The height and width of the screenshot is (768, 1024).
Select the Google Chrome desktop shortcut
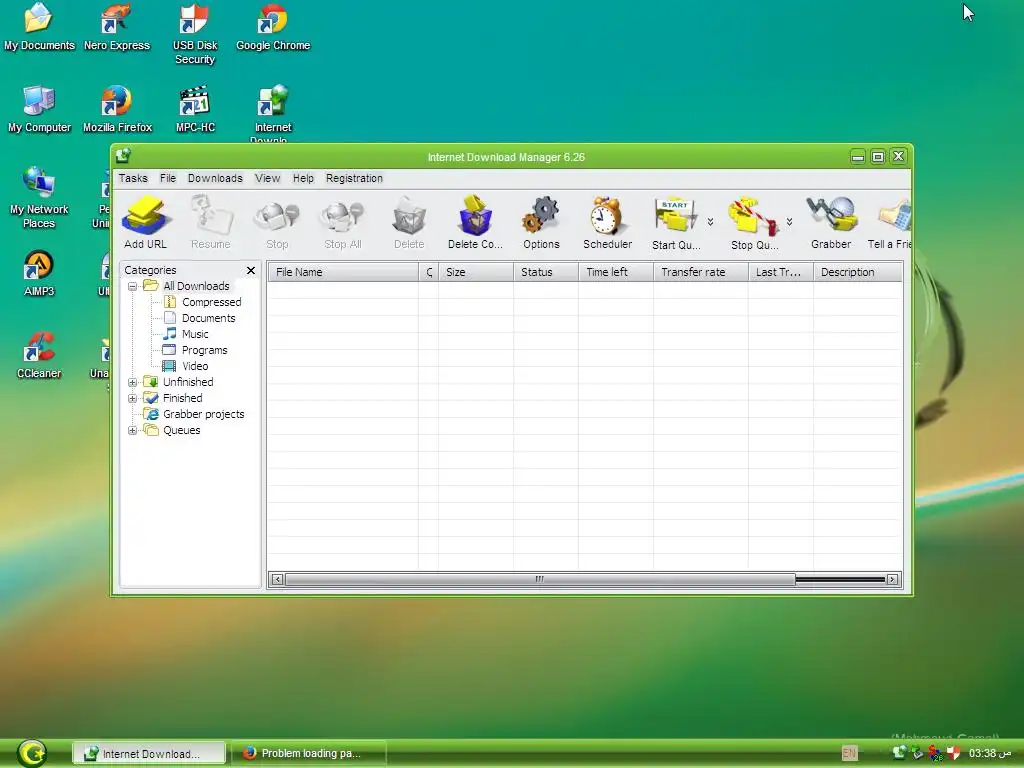273,27
